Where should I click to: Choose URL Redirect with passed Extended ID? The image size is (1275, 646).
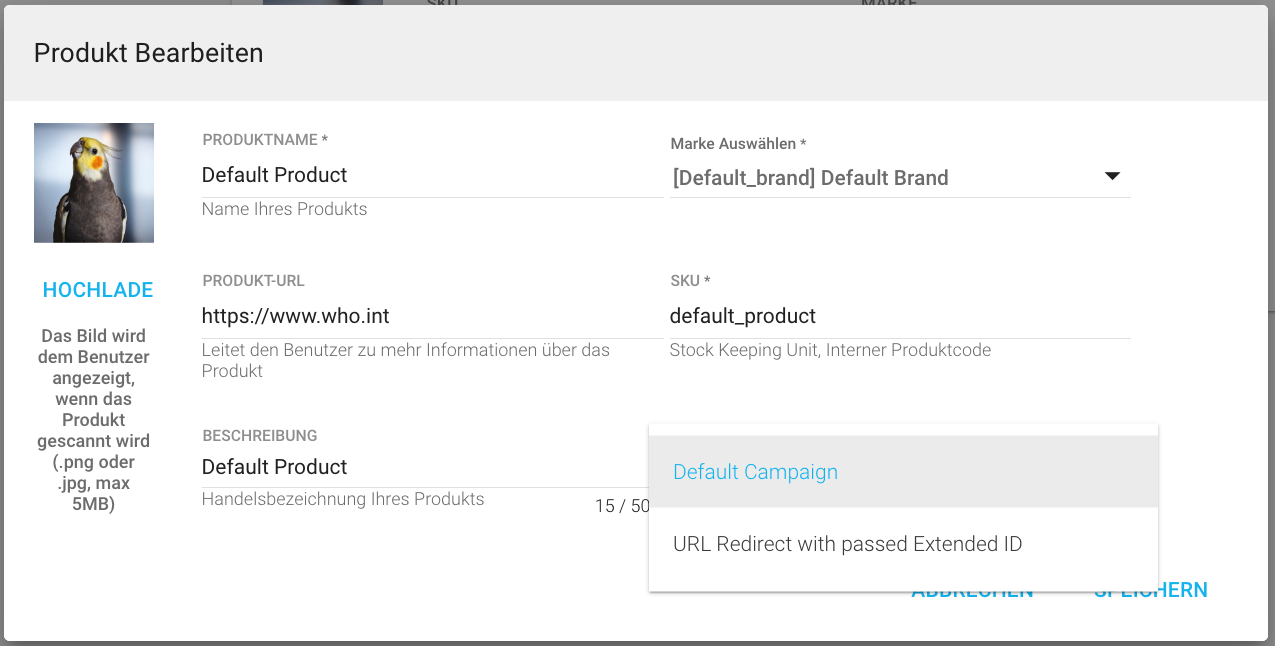[847, 545]
